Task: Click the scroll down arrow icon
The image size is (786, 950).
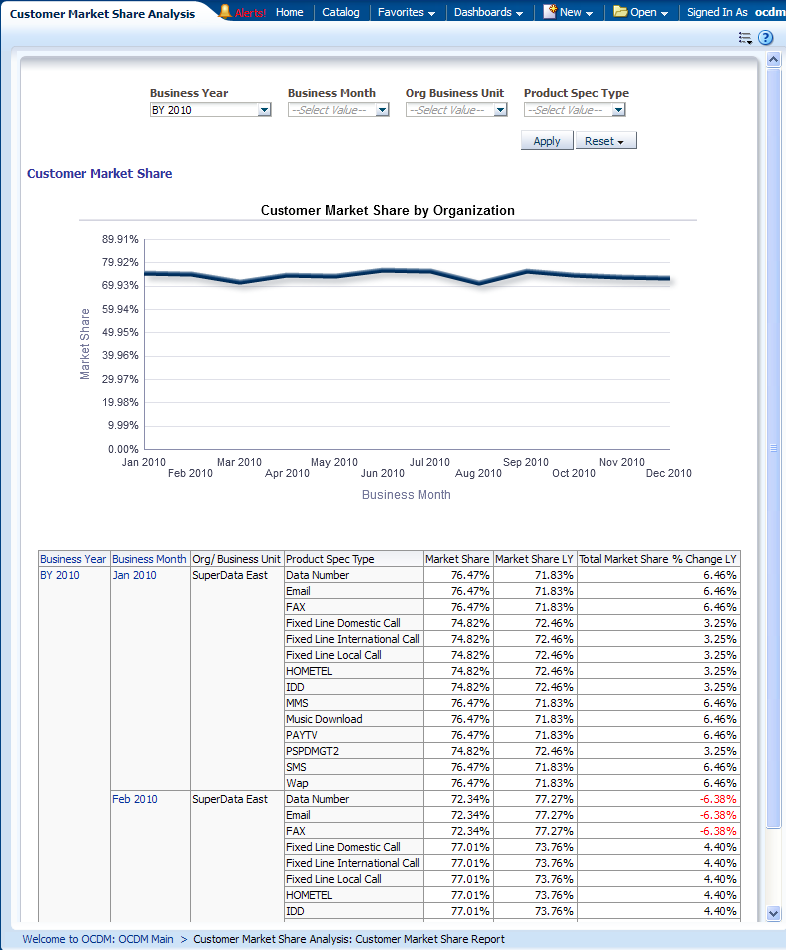Action: click(x=773, y=913)
